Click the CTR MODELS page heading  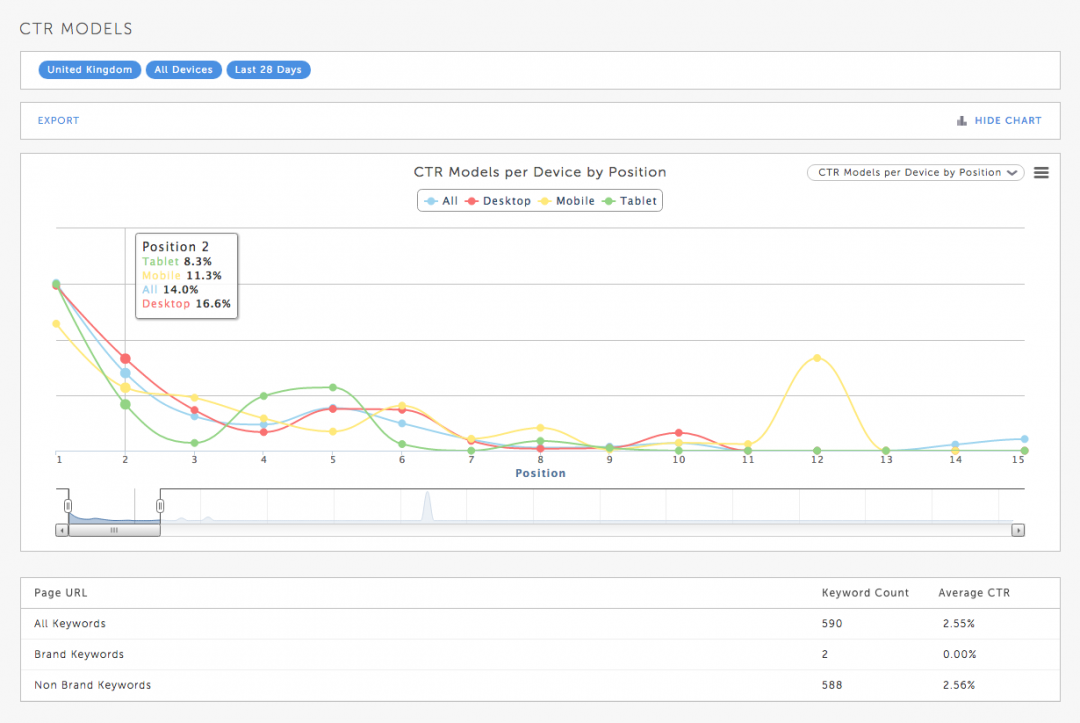(x=76, y=29)
